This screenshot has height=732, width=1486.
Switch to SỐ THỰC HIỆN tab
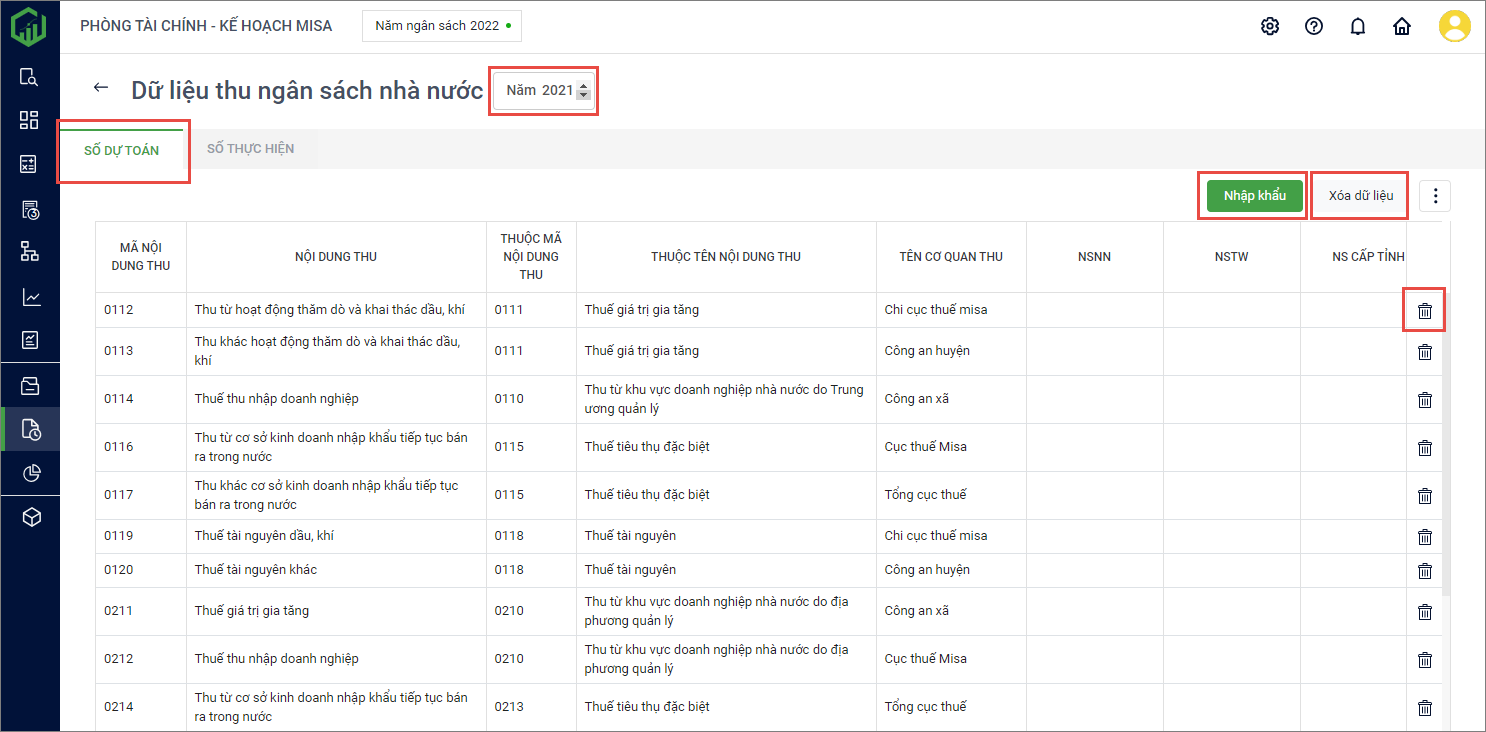pos(250,149)
